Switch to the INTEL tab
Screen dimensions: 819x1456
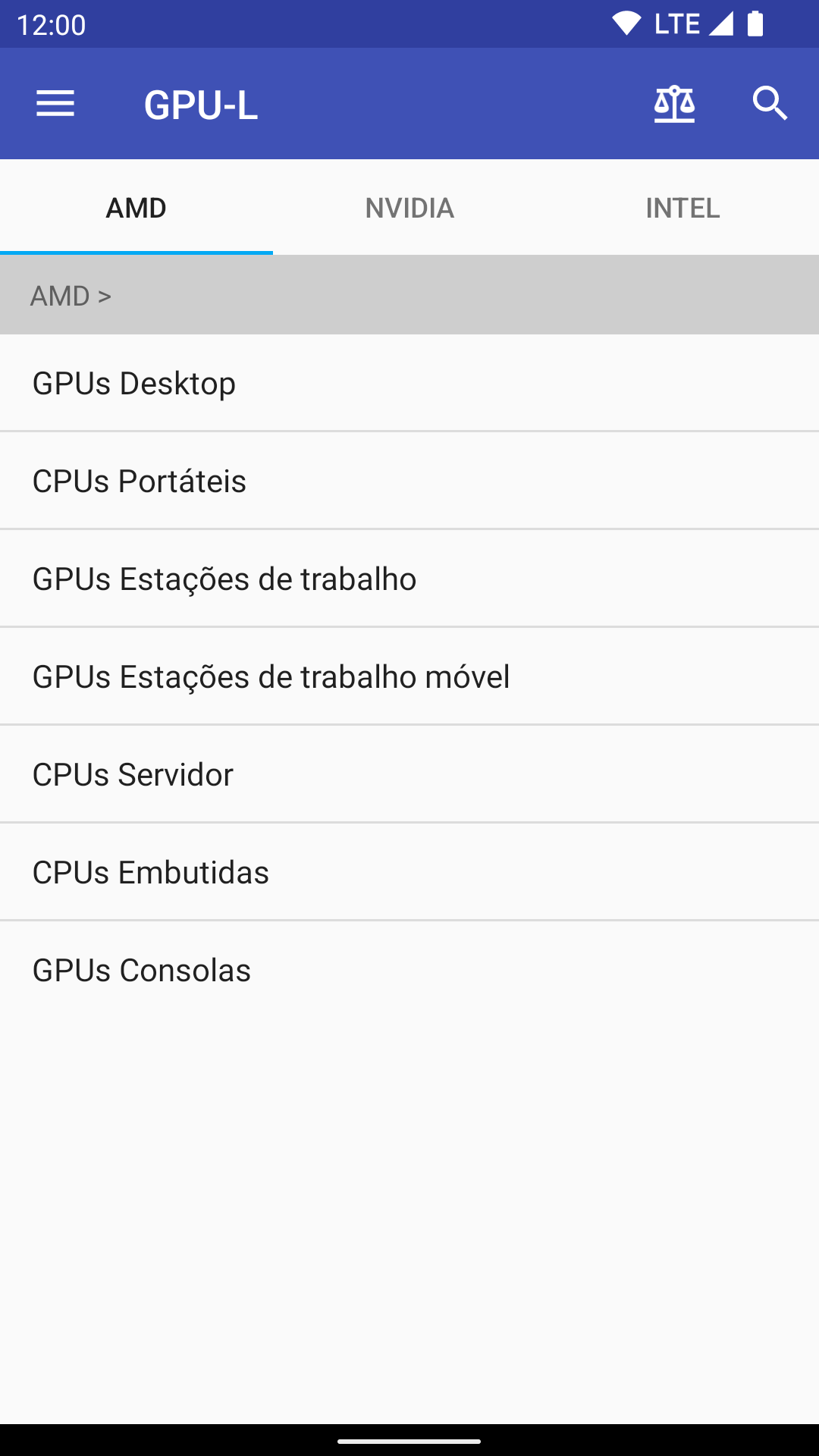click(682, 208)
